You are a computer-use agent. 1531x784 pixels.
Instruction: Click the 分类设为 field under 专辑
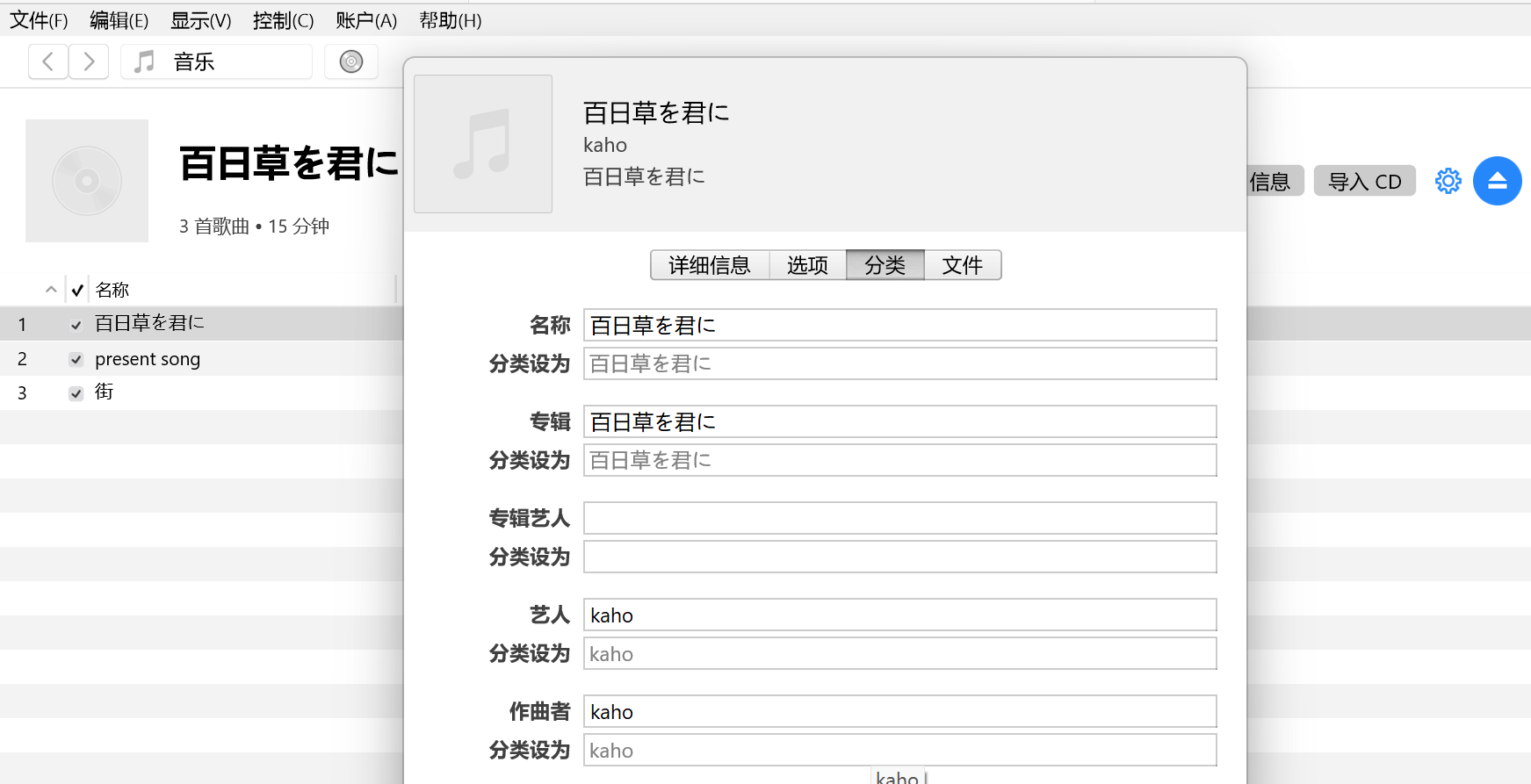coord(900,460)
